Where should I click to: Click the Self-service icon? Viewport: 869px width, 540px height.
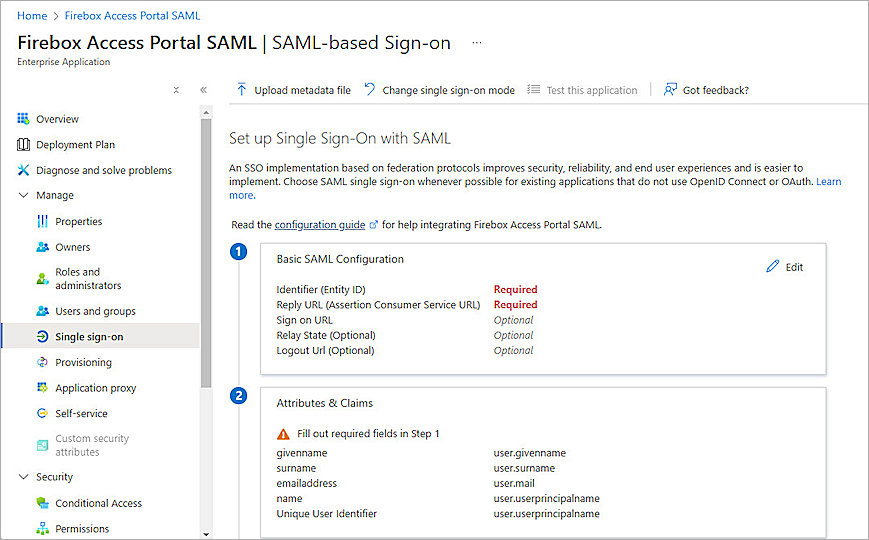[x=42, y=413]
